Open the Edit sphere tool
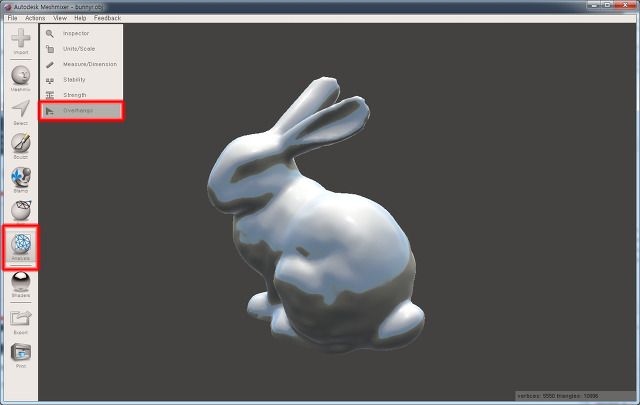 coord(21,210)
